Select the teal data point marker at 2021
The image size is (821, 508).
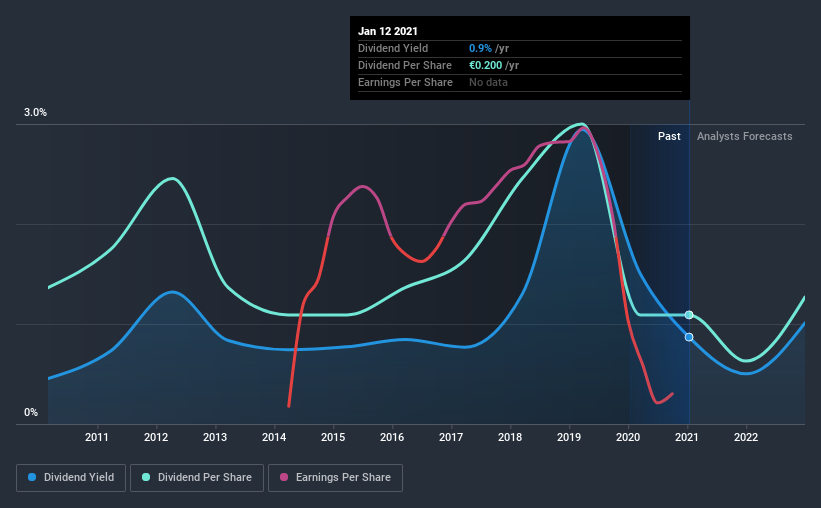[x=689, y=315]
